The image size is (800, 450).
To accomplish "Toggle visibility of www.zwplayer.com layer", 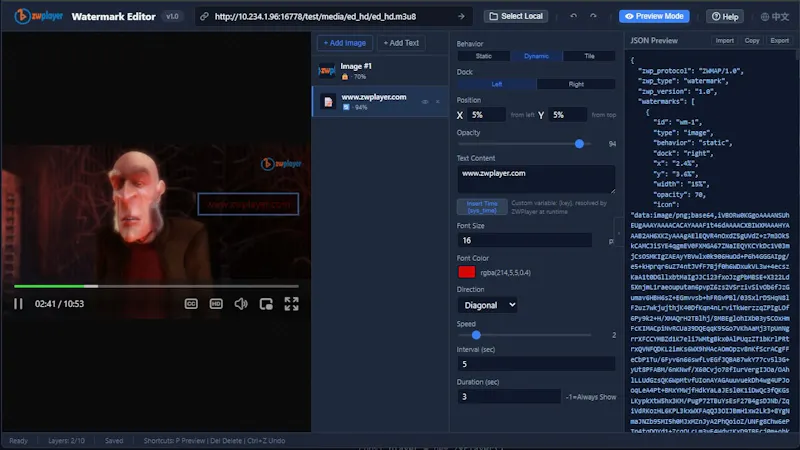I will pos(424,102).
